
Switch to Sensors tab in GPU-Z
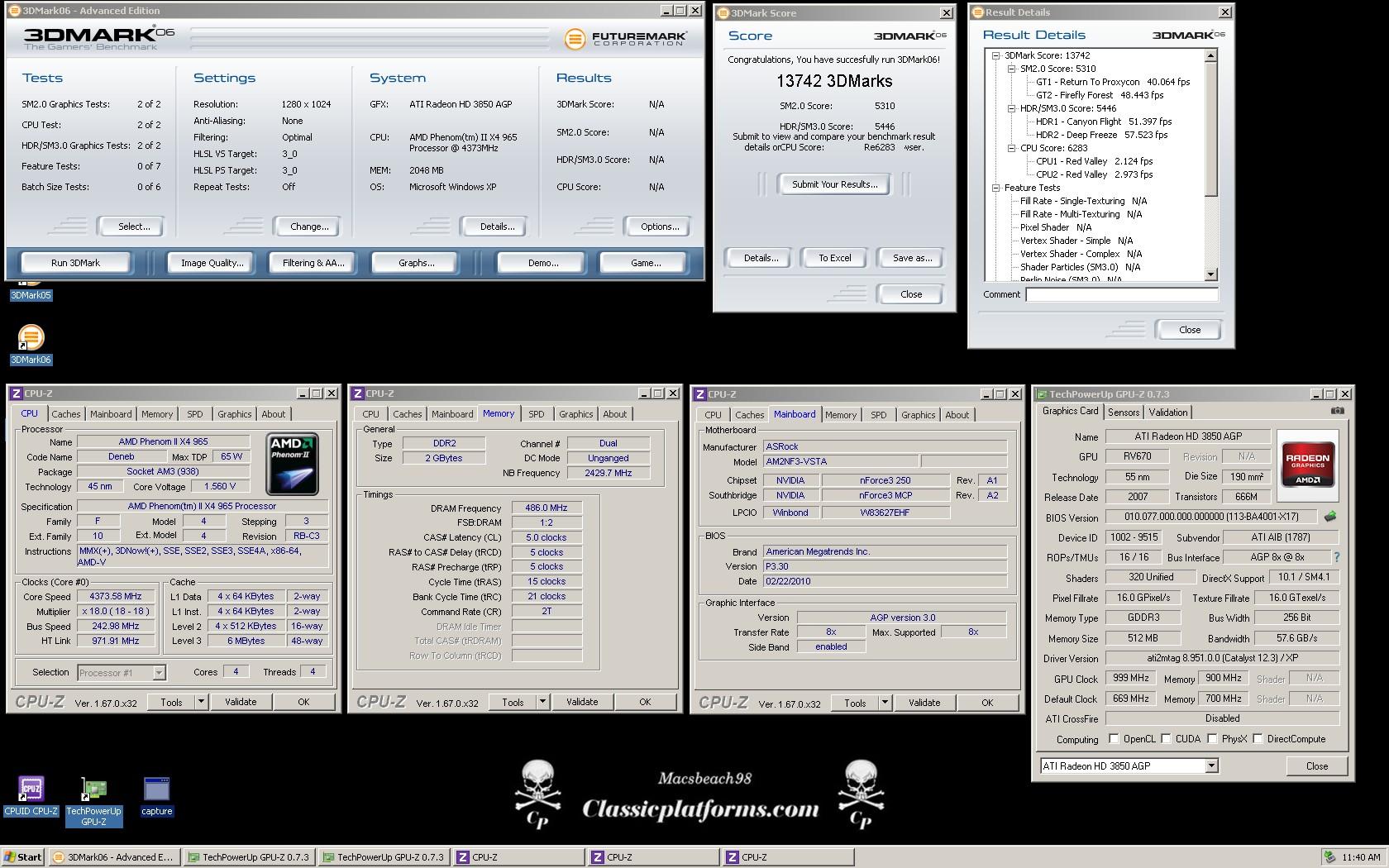pos(1124,412)
